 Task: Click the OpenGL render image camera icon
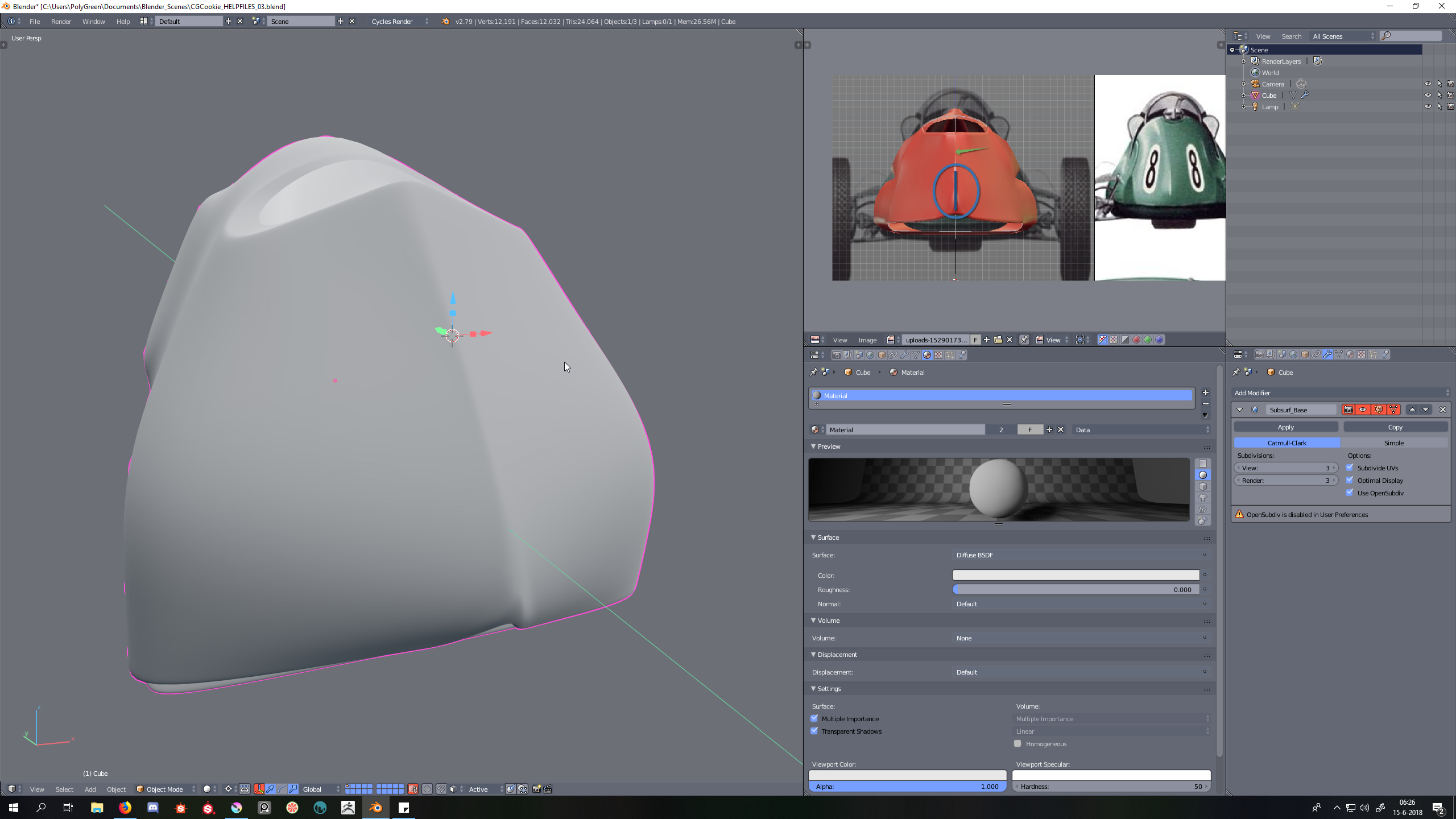tap(536, 789)
